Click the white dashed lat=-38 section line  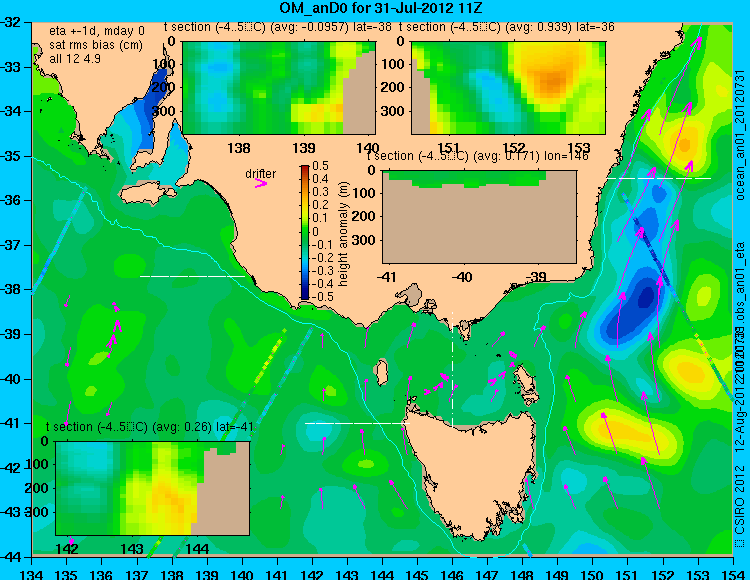[192, 276]
